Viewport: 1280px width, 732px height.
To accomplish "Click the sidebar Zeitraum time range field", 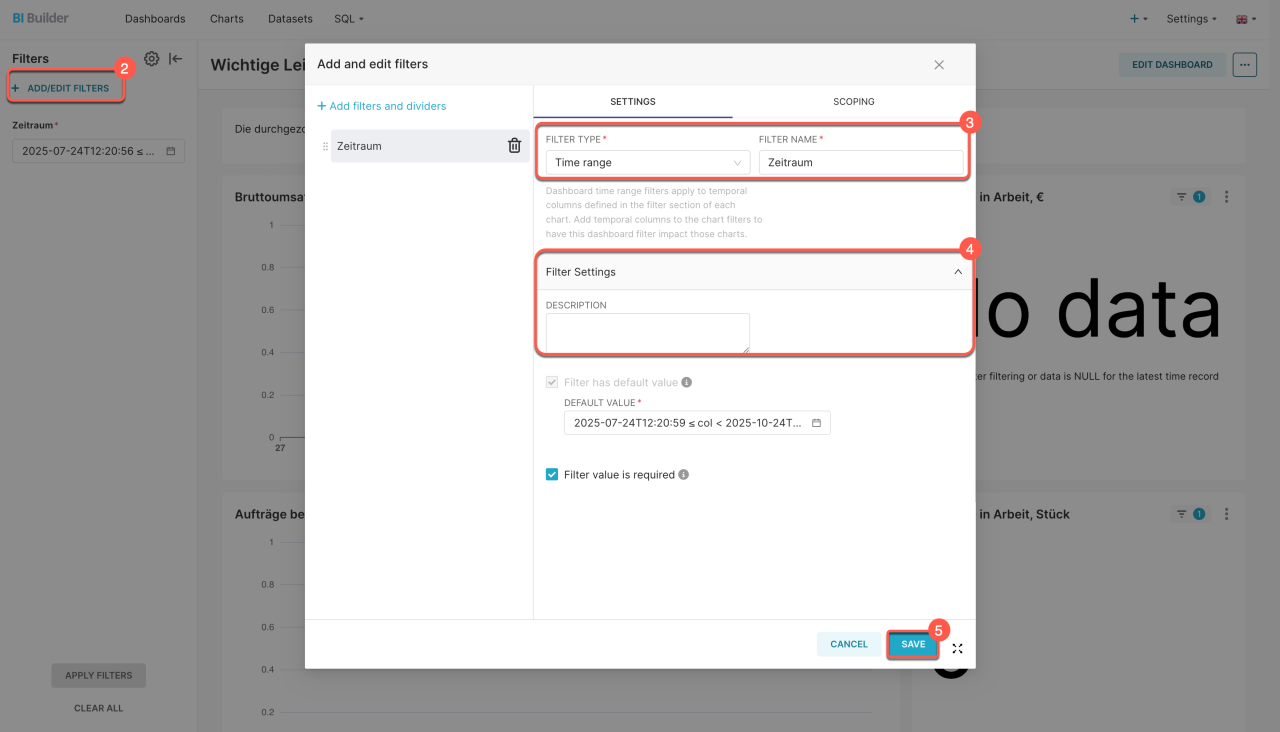I will pyautogui.click(x=98, y=151).
